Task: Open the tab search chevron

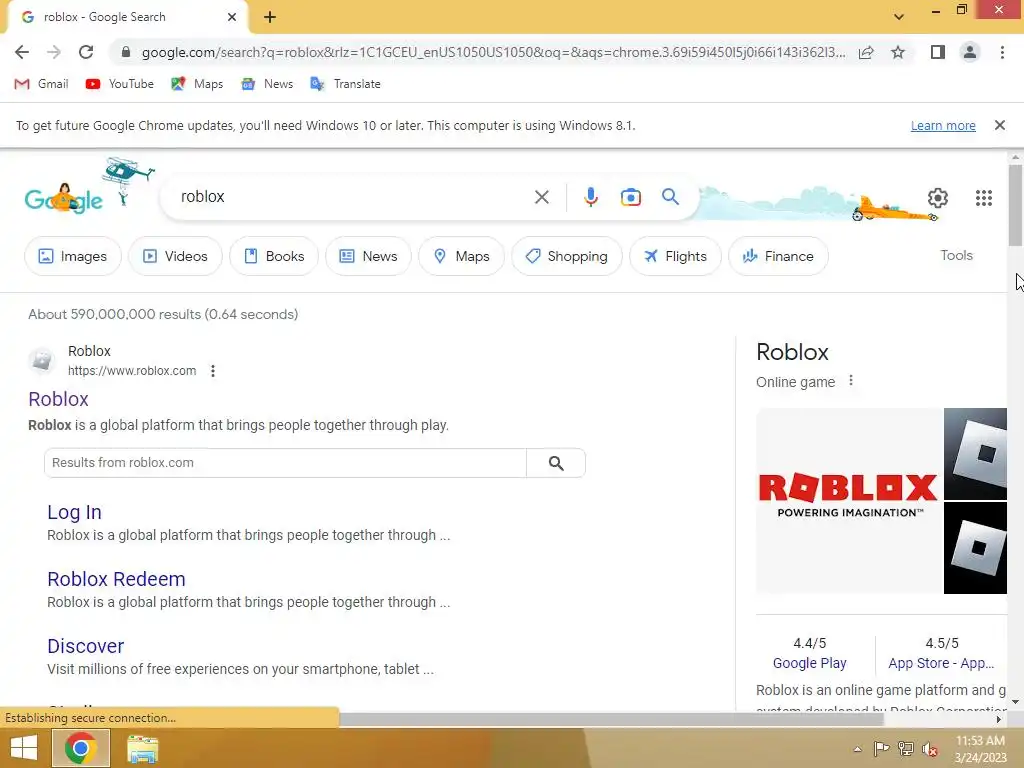Action: [x=899, y=17]
